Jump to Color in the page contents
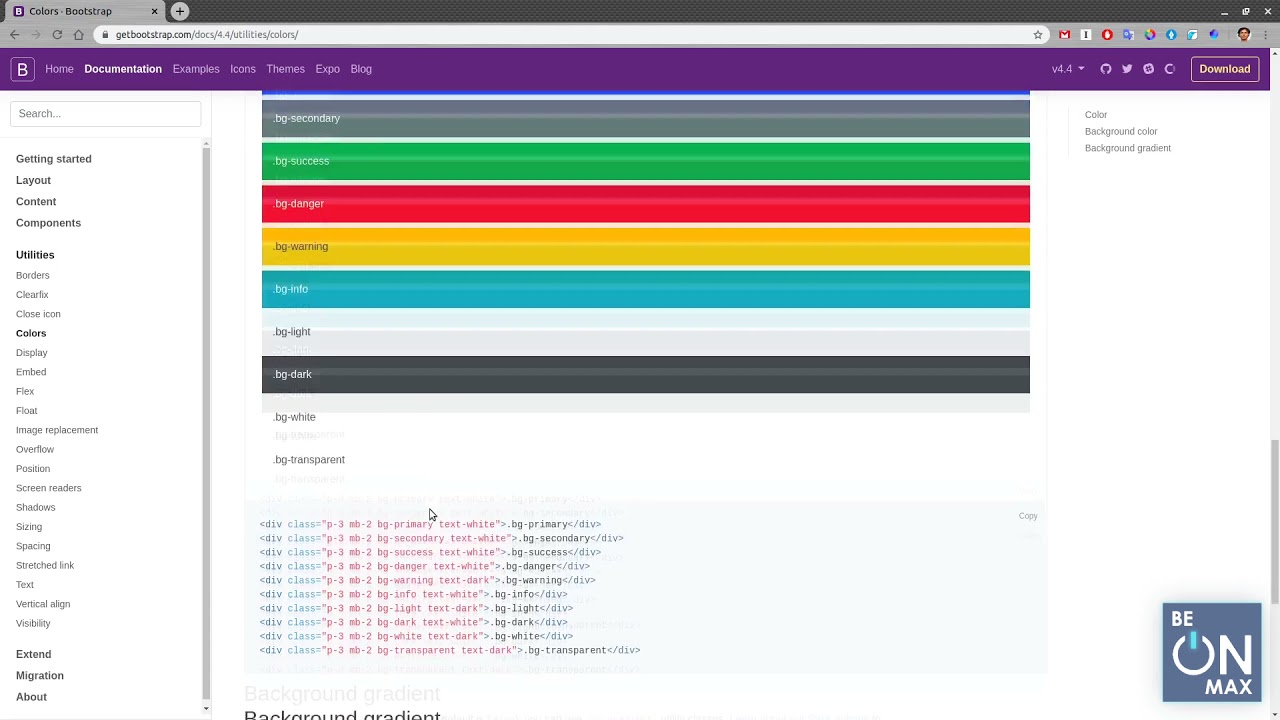 coord(1096,115)
